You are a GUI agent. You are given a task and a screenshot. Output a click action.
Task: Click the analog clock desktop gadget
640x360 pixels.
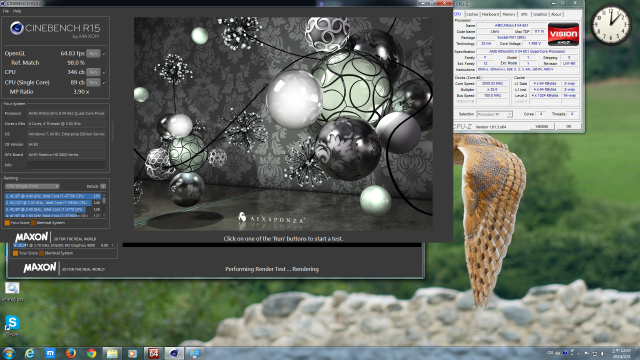pyautogui.click(x=611, y=24)
